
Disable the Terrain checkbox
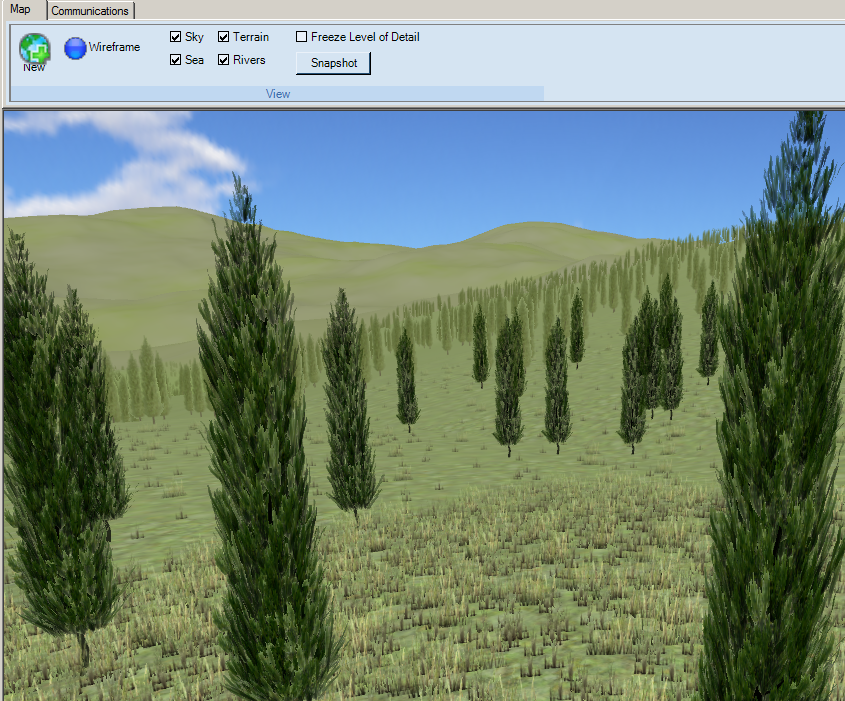(x=224, y=37)
